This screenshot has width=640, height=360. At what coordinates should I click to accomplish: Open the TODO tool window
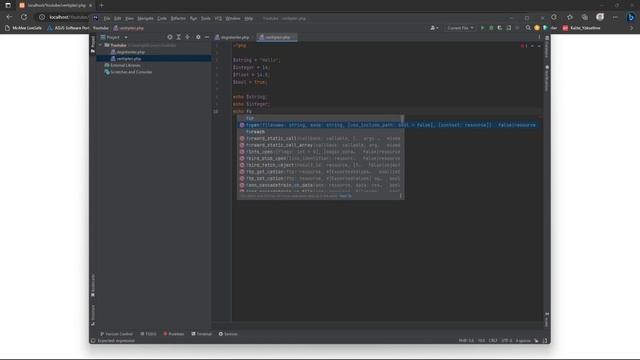[149, 334]
